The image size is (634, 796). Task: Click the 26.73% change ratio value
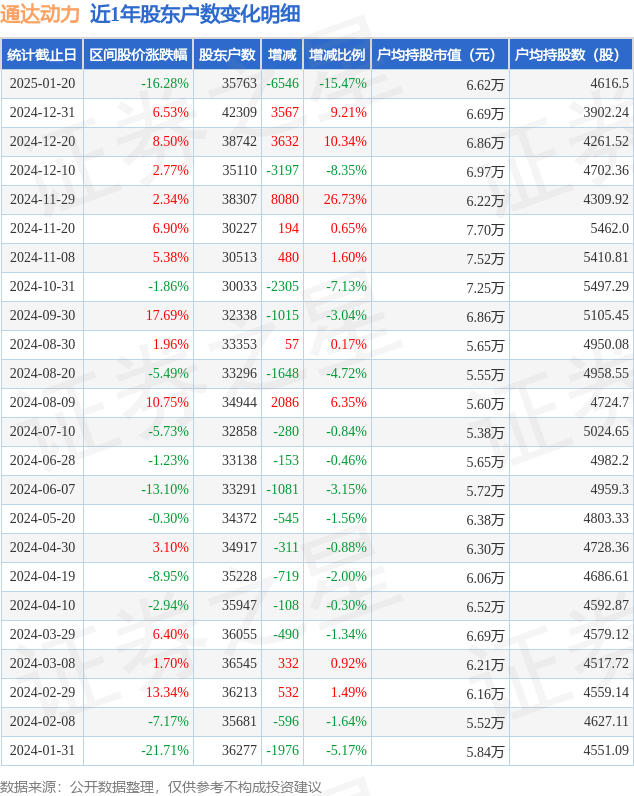345,199
